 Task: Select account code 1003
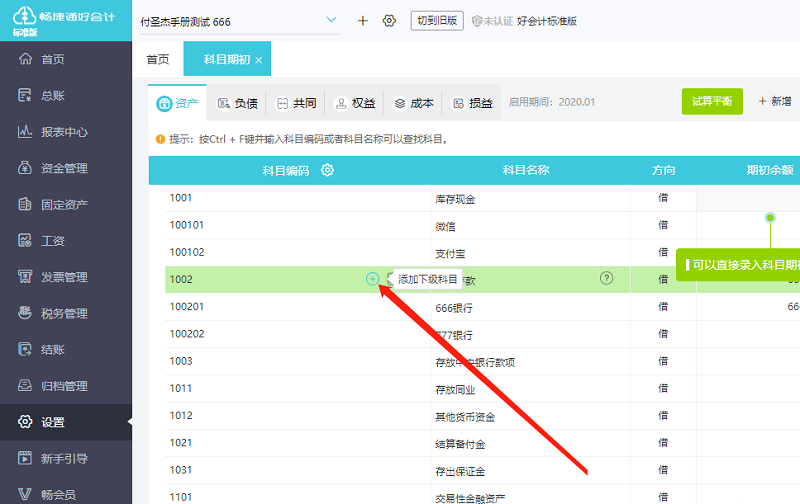181,361
